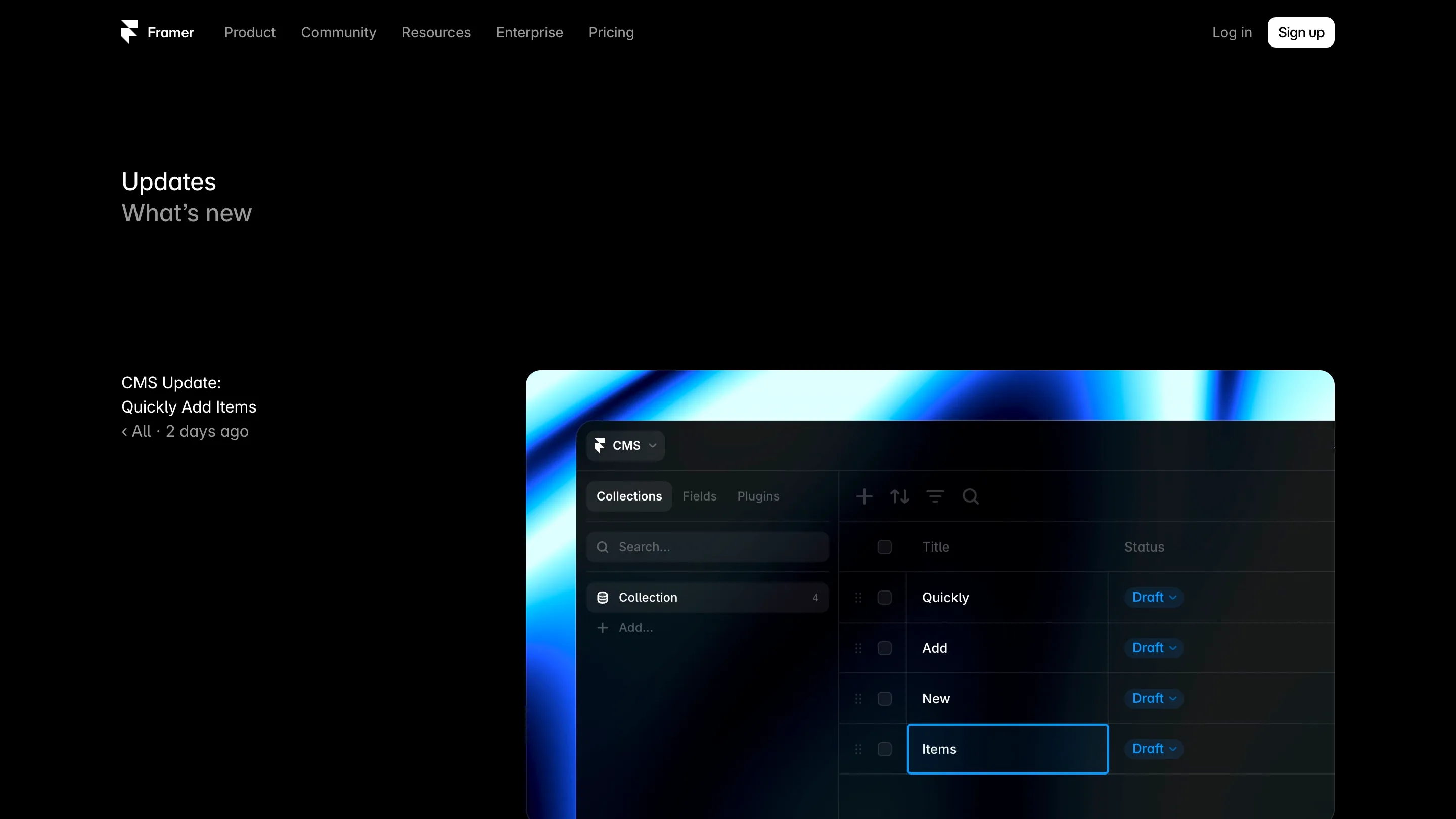Click the Framer logo icon
This screenshot has width=1456, height=819.
129,32
